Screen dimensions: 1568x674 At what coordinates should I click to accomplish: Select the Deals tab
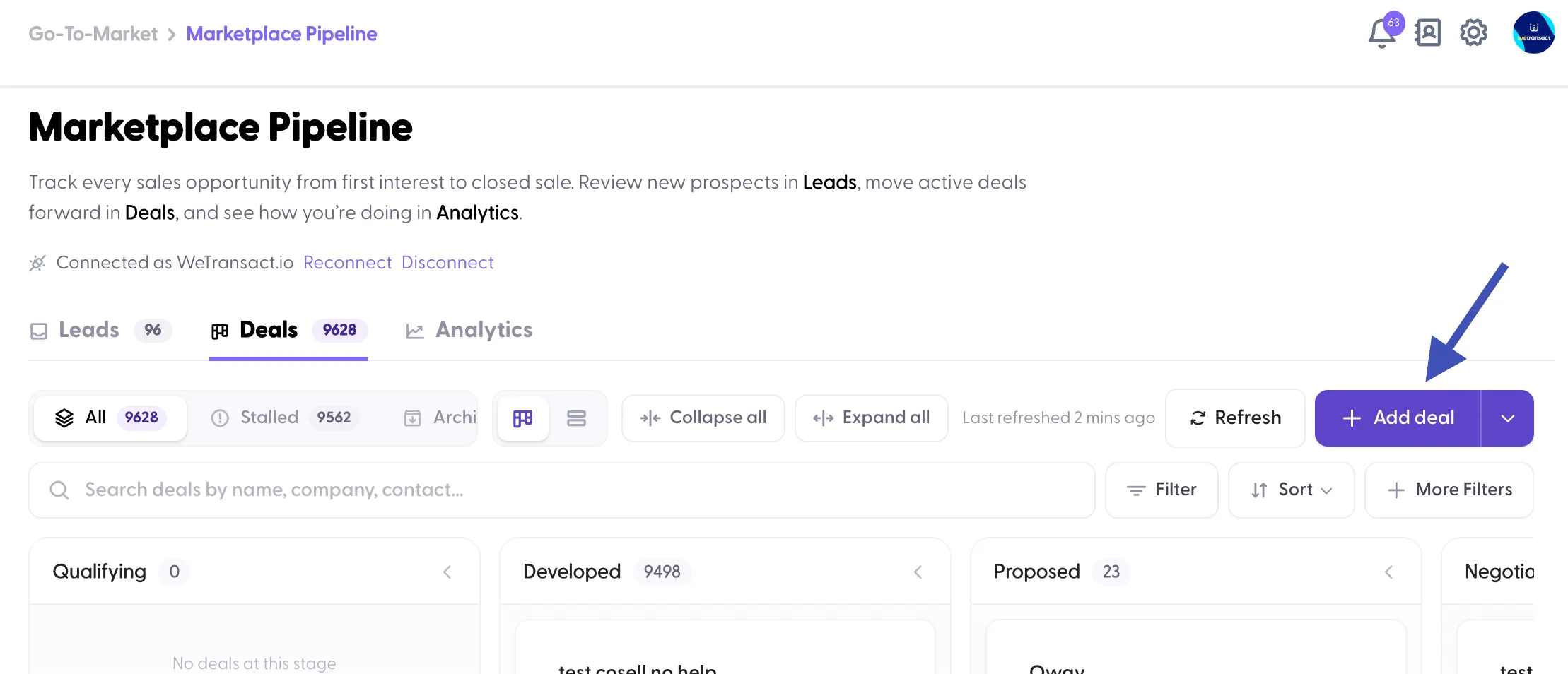coord(288,330)
